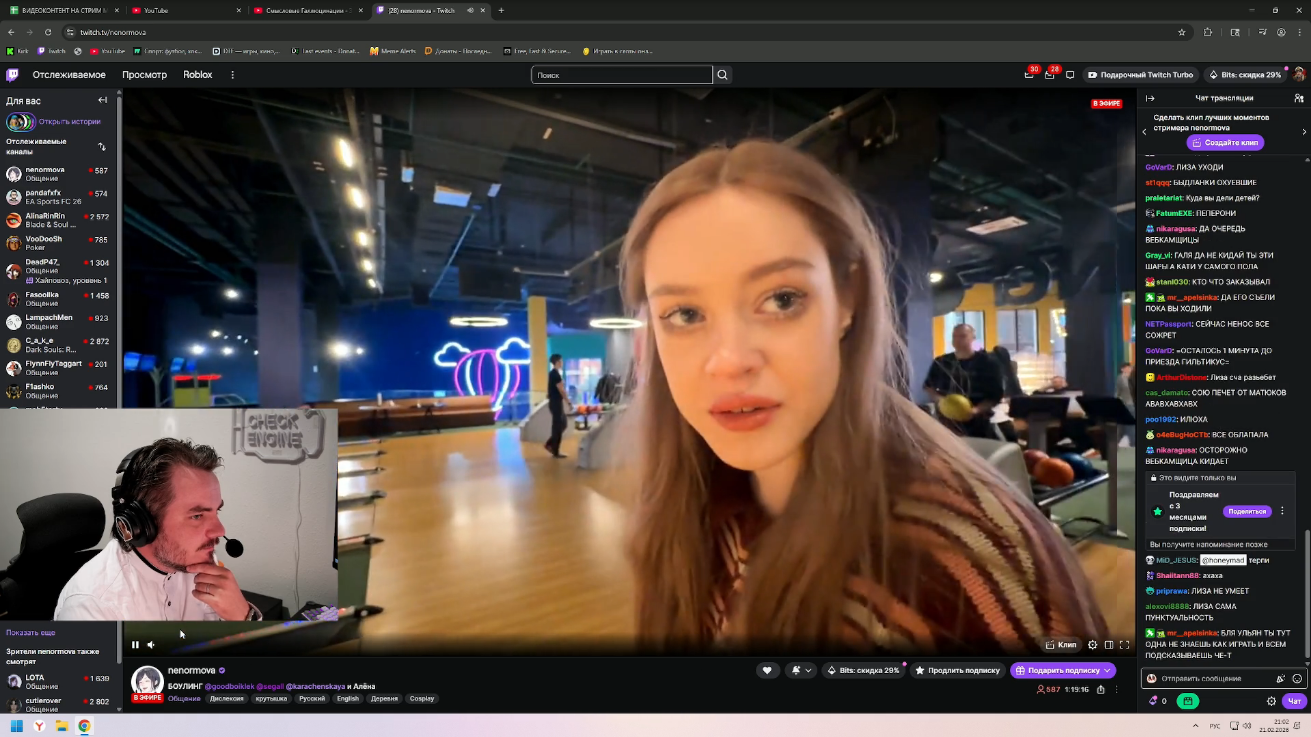Open the Просмотр nav tab
The height and width of the screenshot is (737, 1311).
tap(145, 75)
